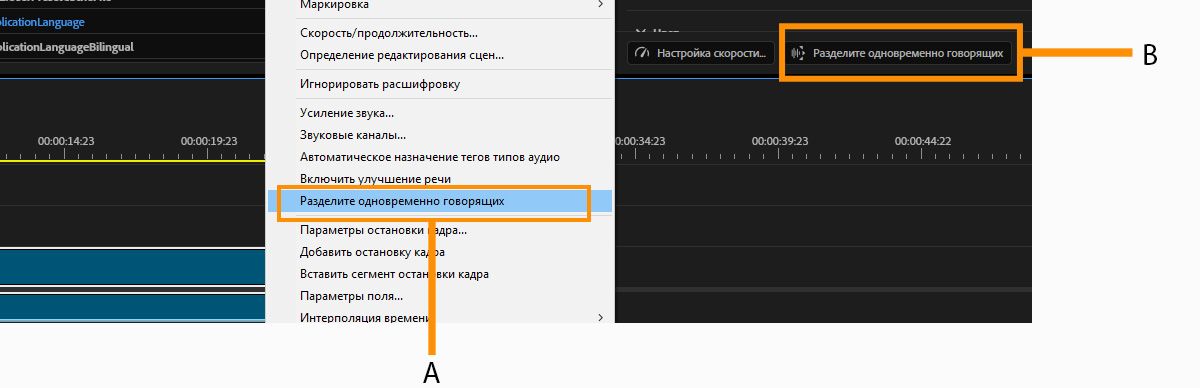Image resolution: width=1200 pixels, height=388 pixels.
Task: Select Автоматическое назначение тегов типов аудио
Action: coord(440,157)
